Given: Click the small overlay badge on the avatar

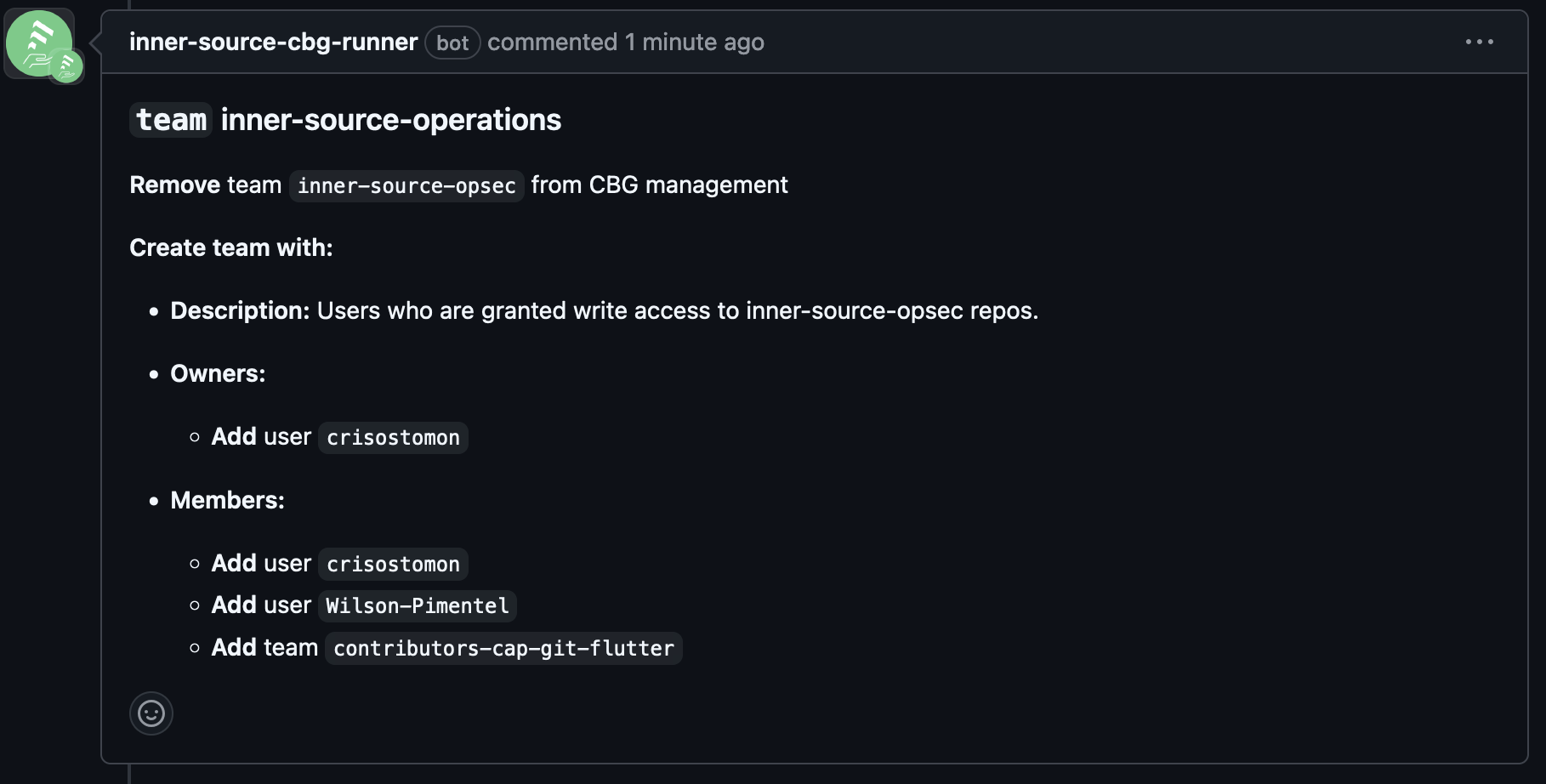Looking at the screenshot, I should pyautogui.click(x=66, y=66).
